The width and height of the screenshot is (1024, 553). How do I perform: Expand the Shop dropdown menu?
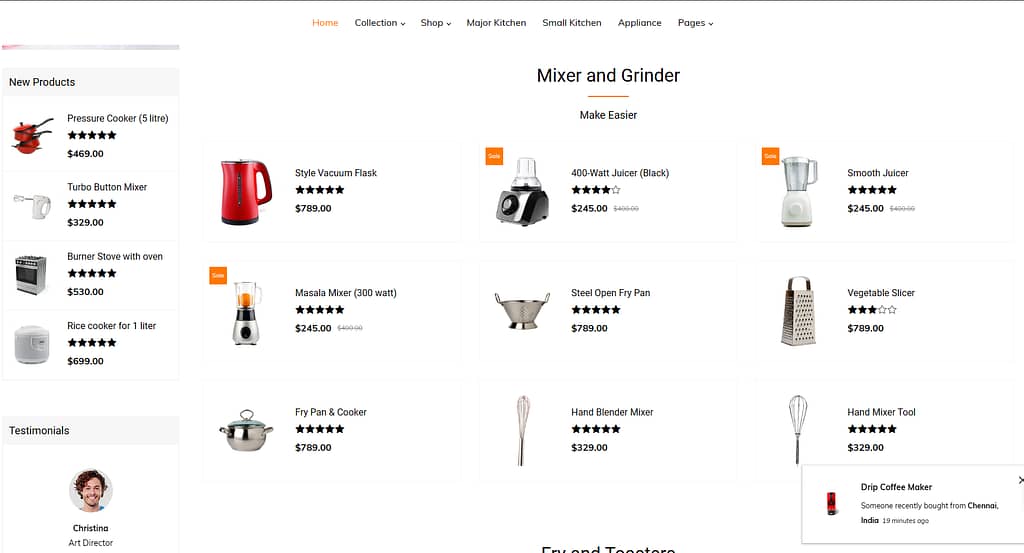coord(436,23)
